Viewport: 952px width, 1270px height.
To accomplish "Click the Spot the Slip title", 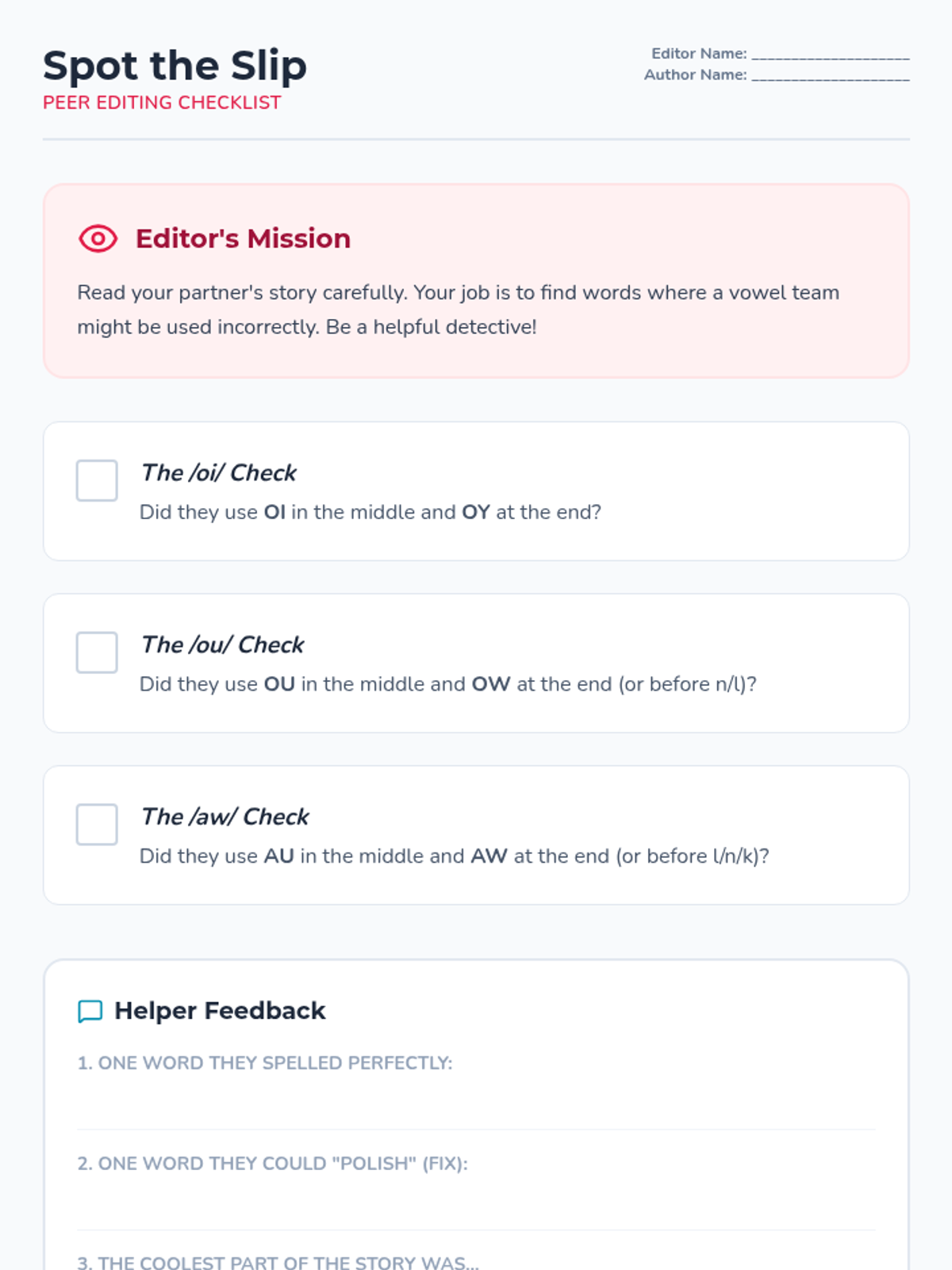I will click(x=175, y=65).
